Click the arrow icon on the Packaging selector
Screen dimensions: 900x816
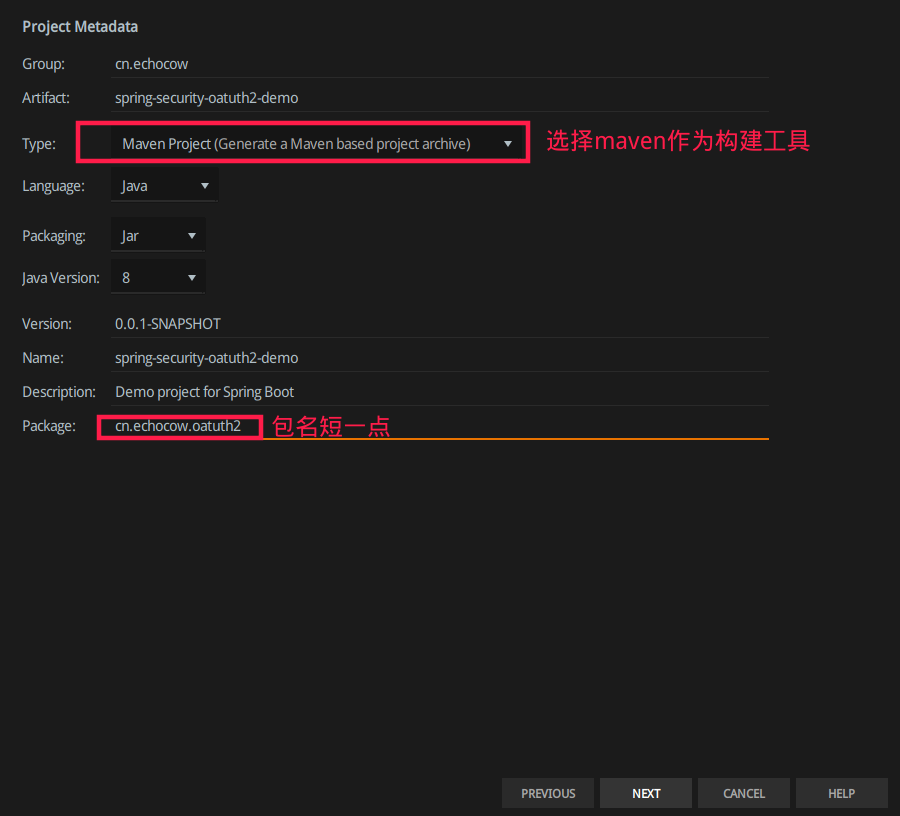coord(191,234)
